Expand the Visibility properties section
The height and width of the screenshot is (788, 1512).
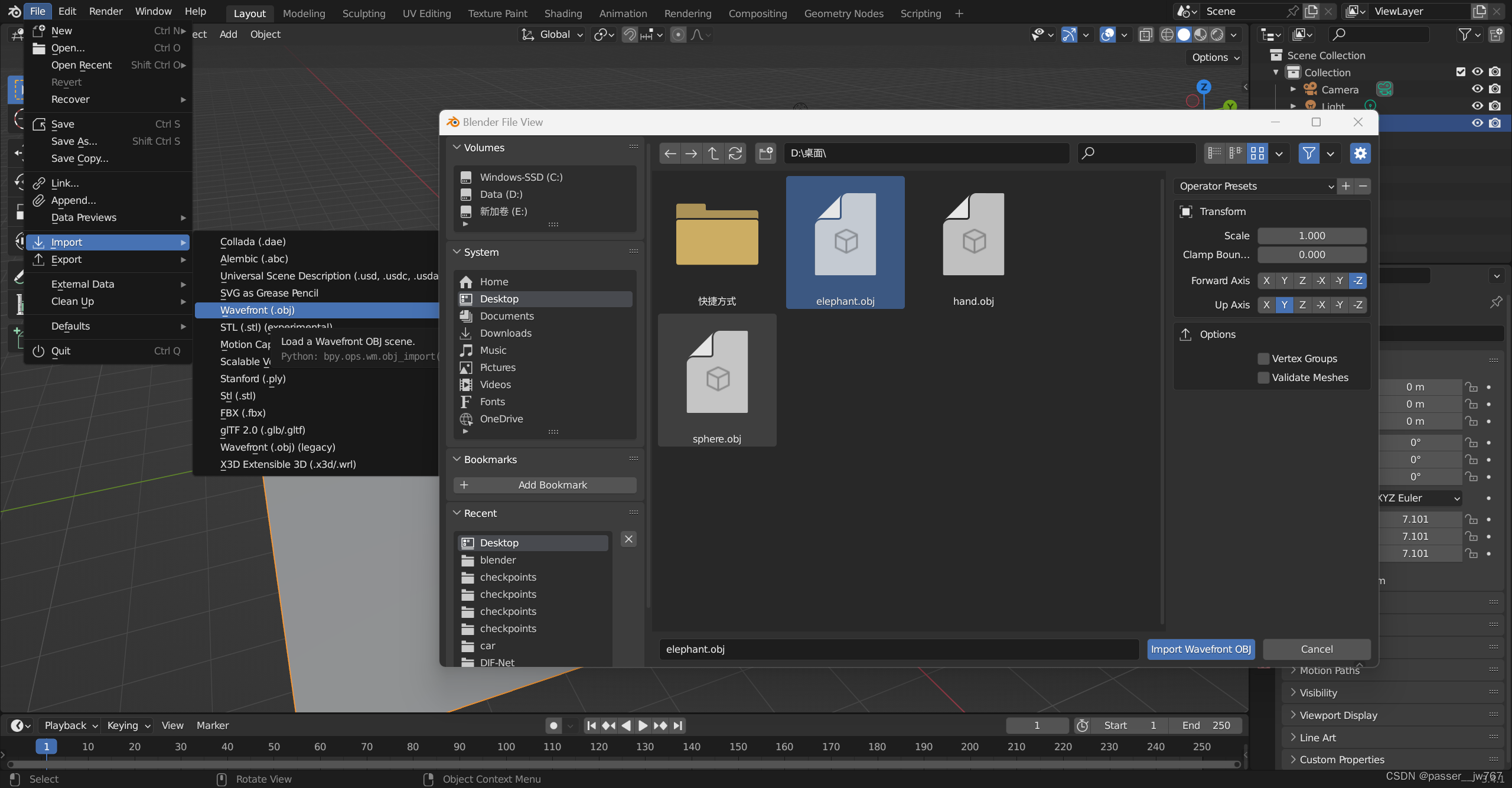pos(1318,692)
